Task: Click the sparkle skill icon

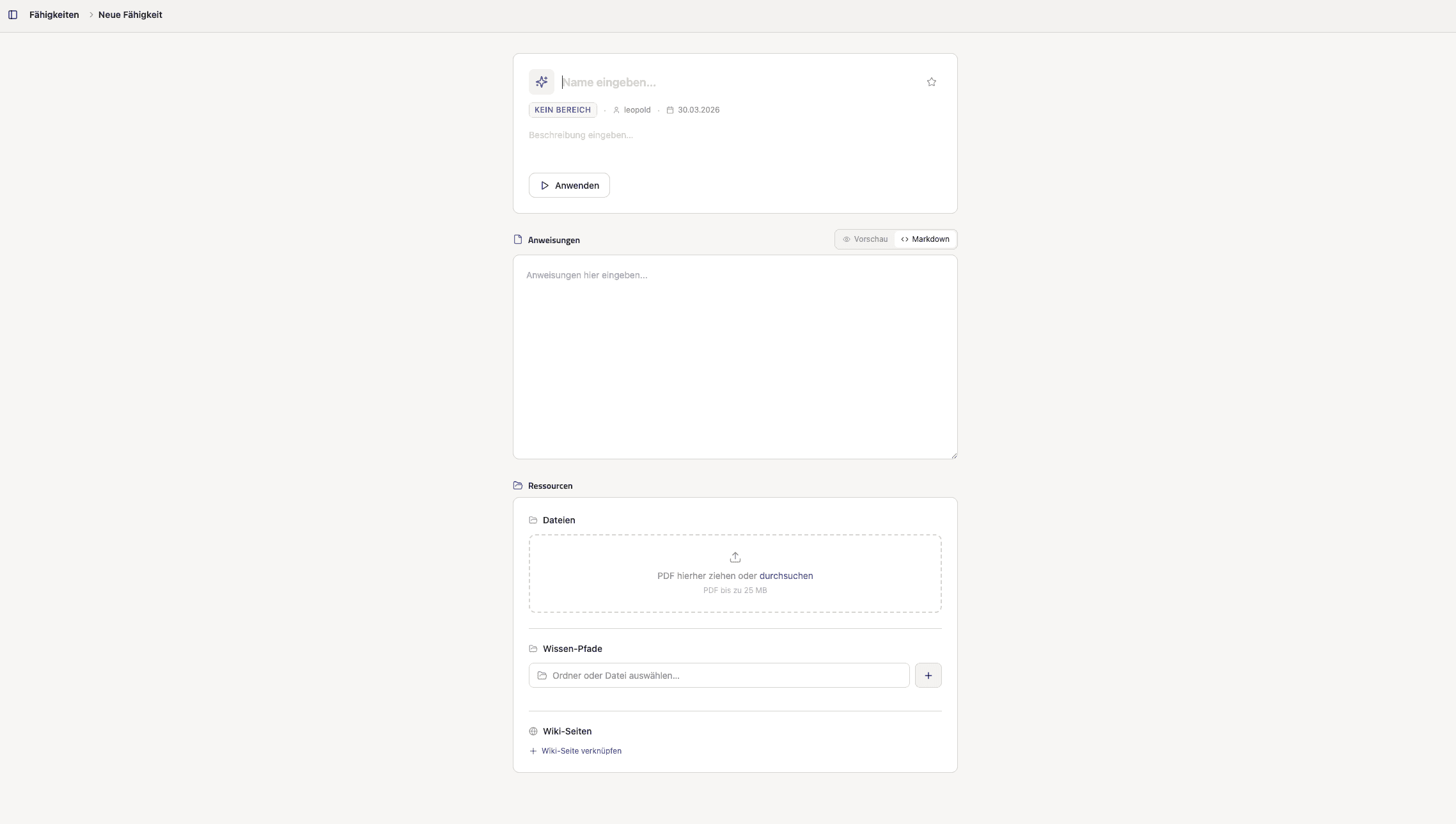Action: [x=541, y=82]
